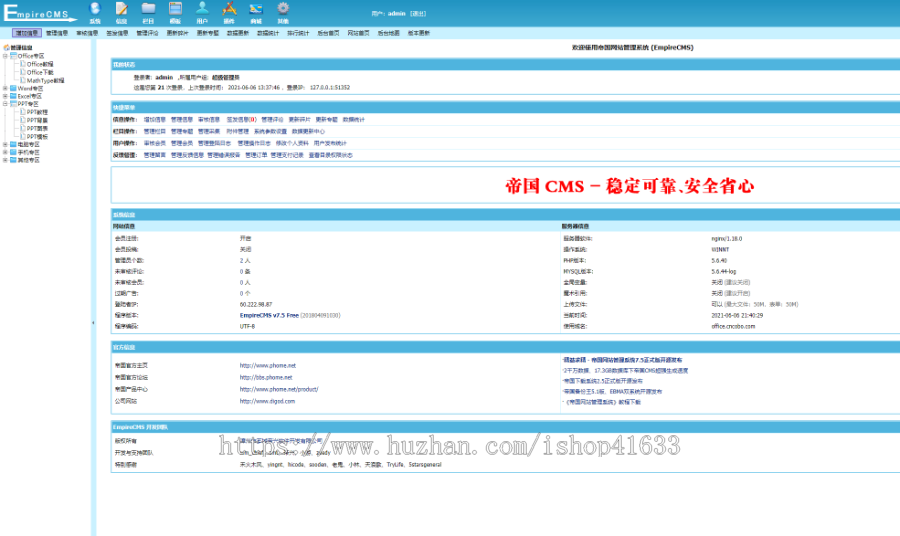Click the domain value office.cncobo.com
This screenshot has width=900, height=536.
[x=733, y=327]
